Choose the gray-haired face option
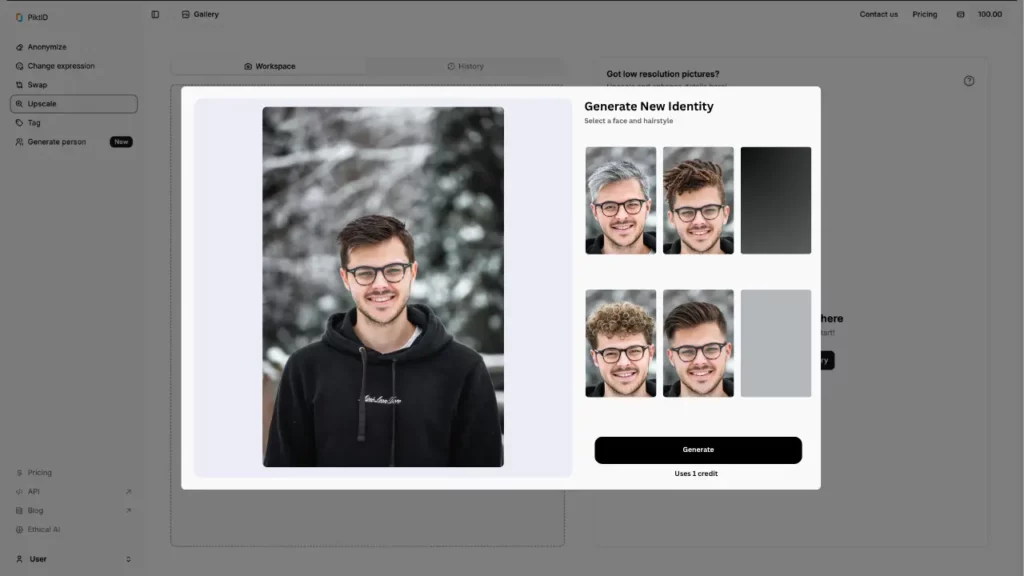 click(620, 200)
